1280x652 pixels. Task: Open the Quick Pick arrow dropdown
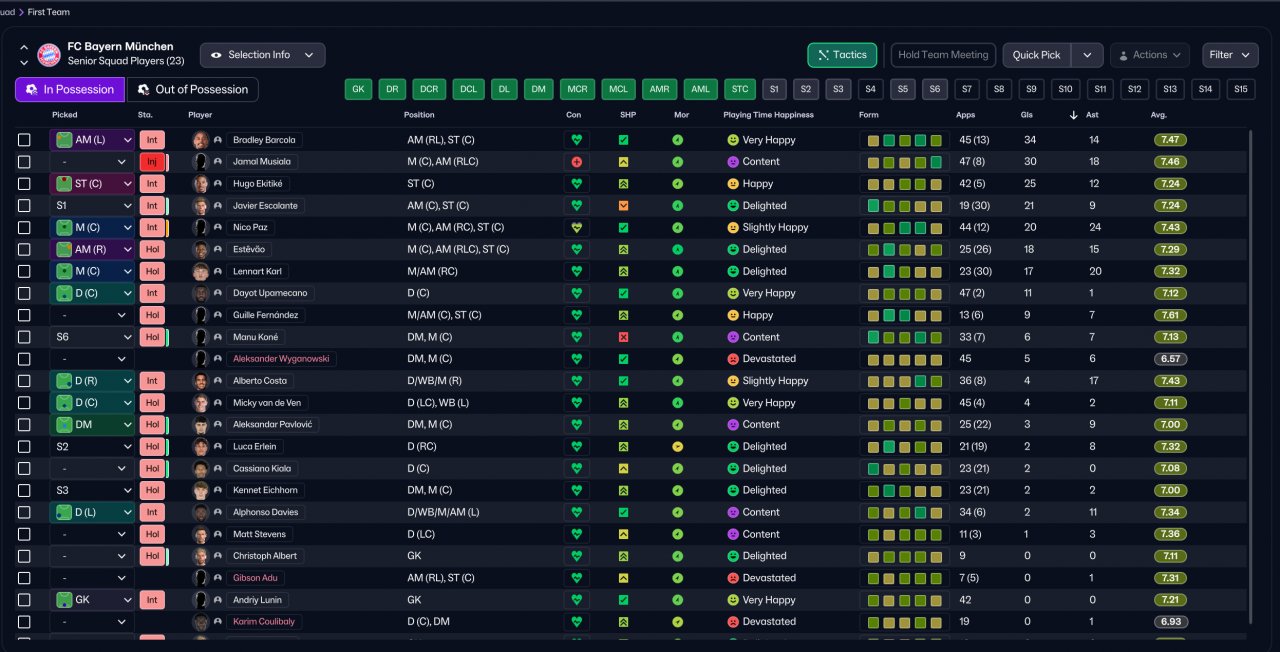point(1087,55)
